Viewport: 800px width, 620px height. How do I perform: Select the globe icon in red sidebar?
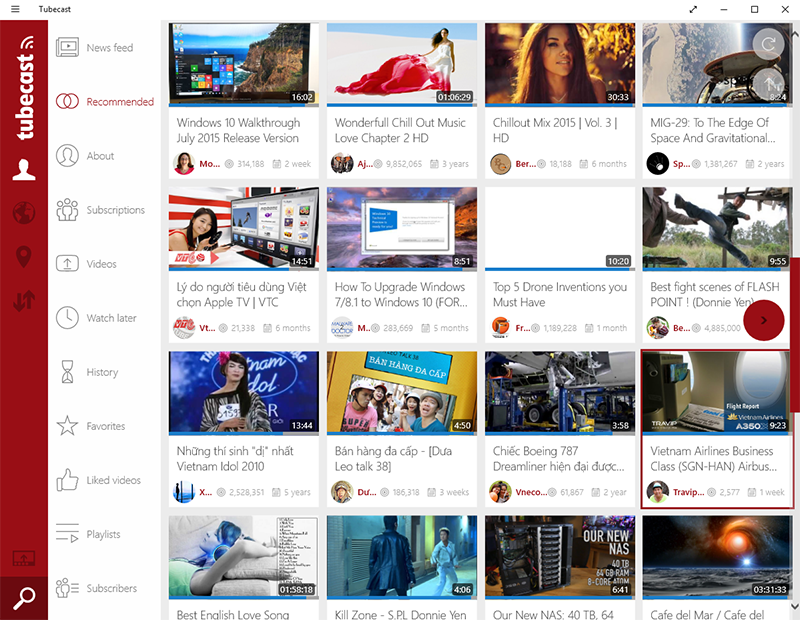click(x=24, y=212)
